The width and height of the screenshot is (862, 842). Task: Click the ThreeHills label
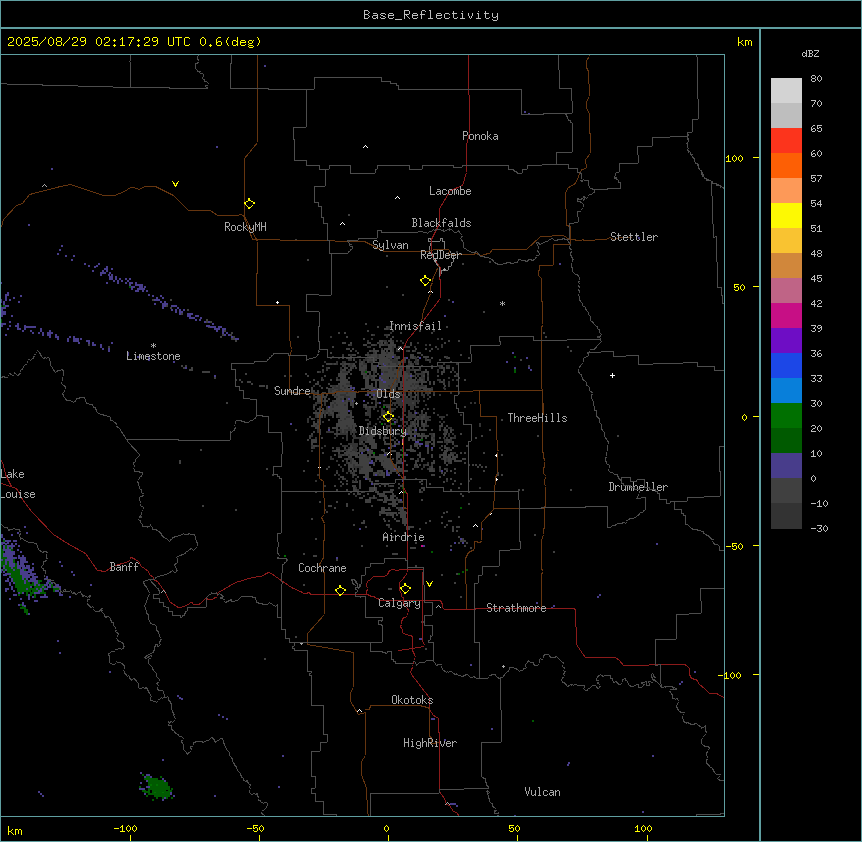537,418
